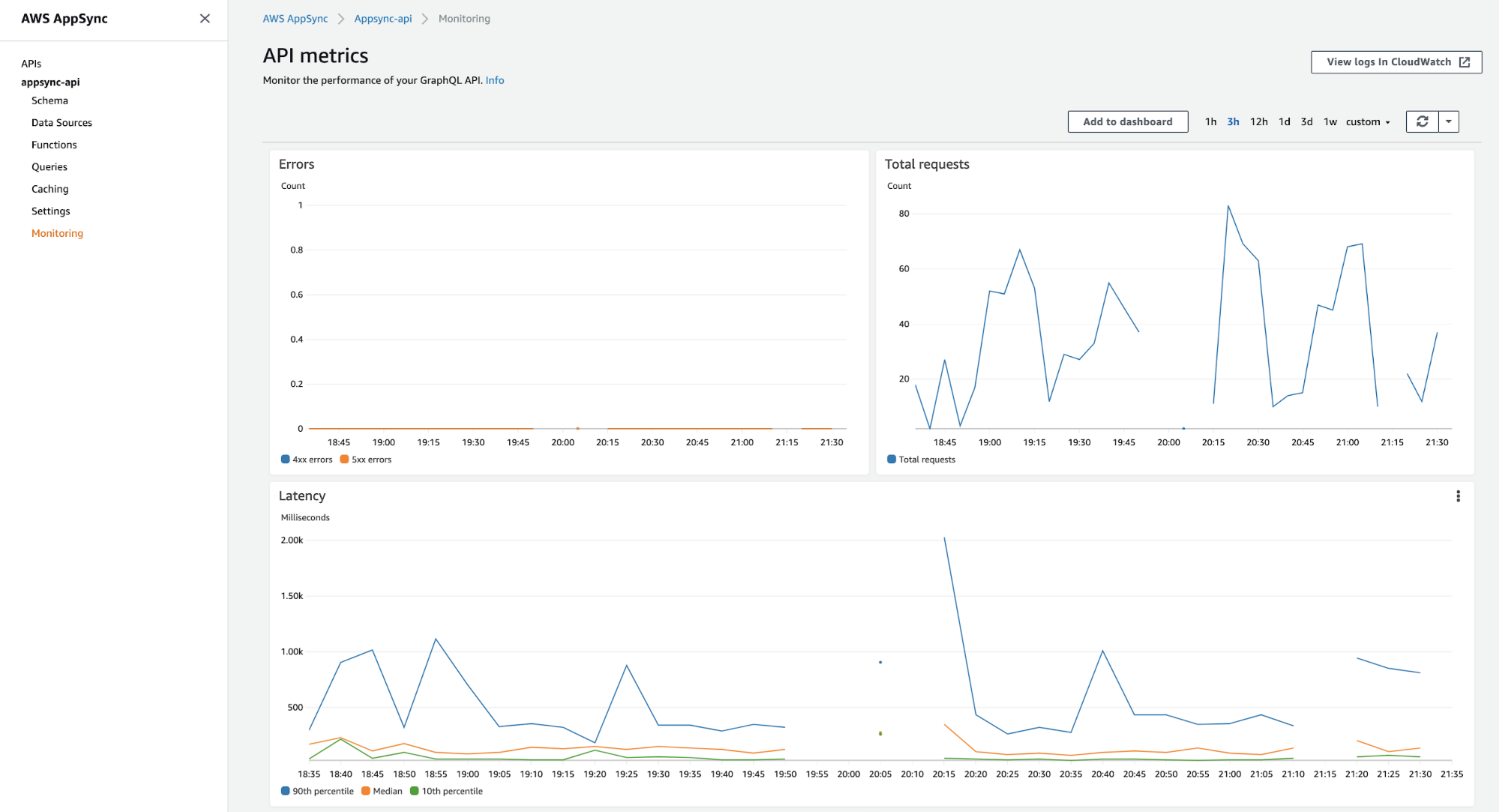Open Queries in the sidebar
Viewport: 1499px width, 812px height.
tap(49, 167)
